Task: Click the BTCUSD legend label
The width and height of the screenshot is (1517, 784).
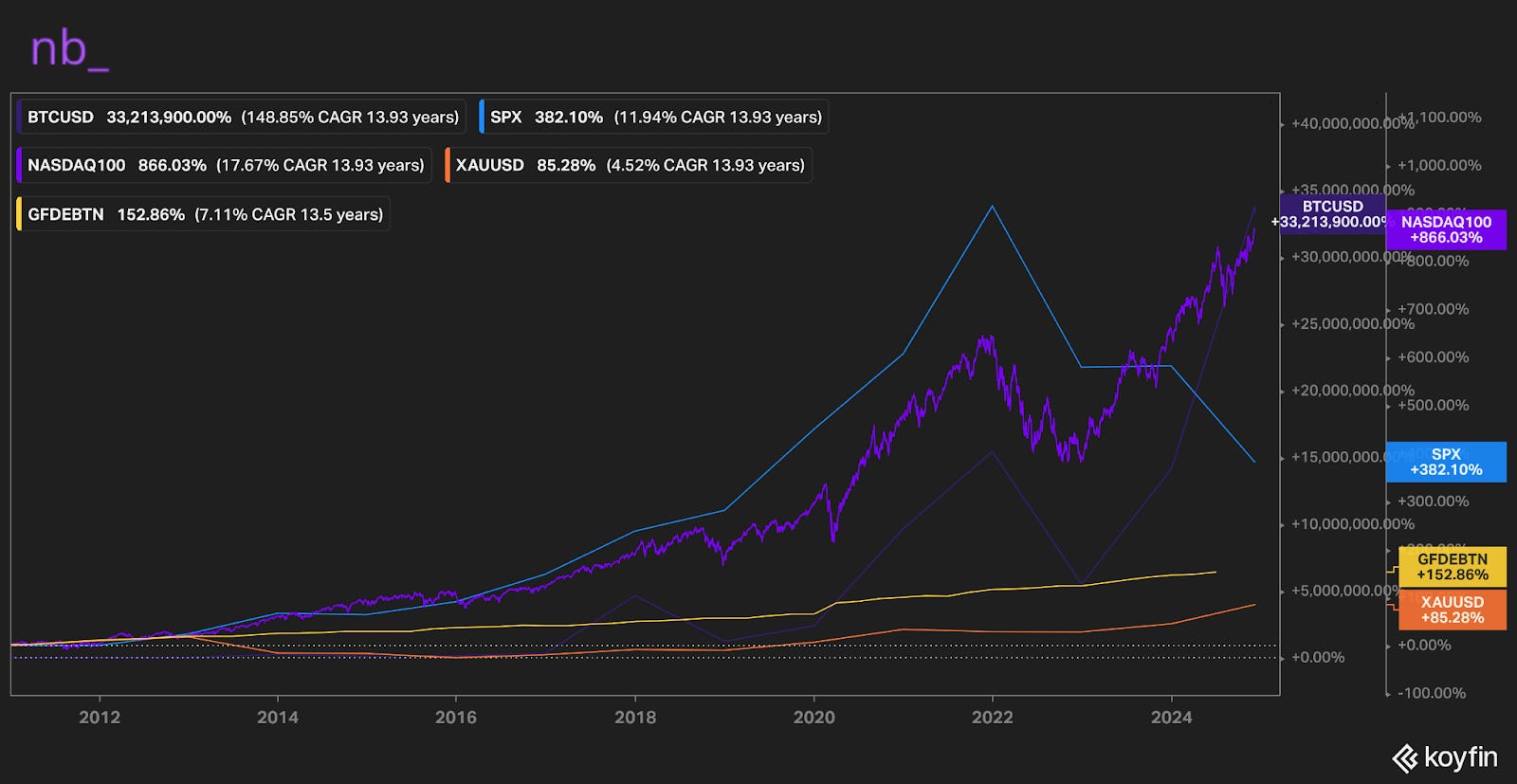Action: click(x=61, y=118)
